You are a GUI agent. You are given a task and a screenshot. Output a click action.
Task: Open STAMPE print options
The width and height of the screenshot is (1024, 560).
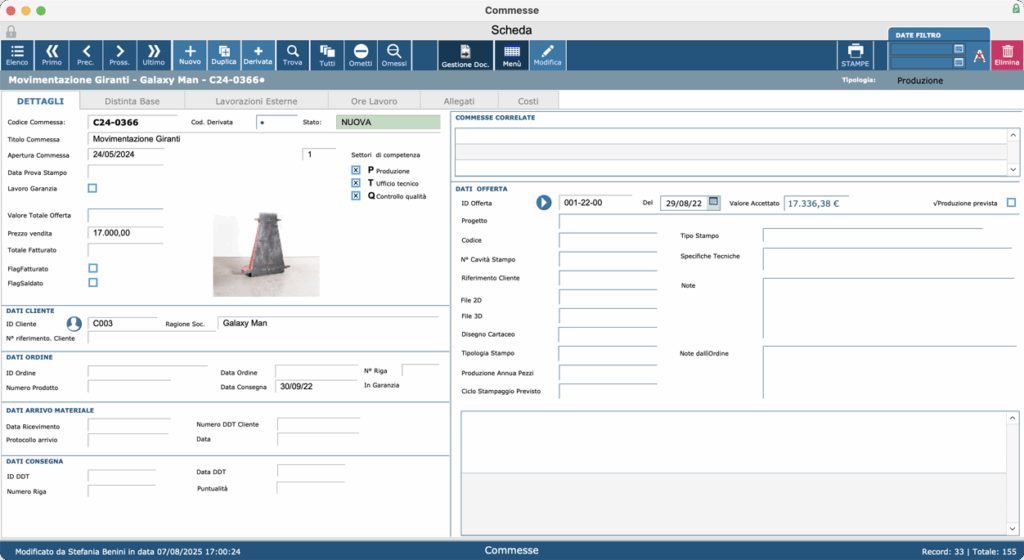pyautogui.click(x=855, y=55)
